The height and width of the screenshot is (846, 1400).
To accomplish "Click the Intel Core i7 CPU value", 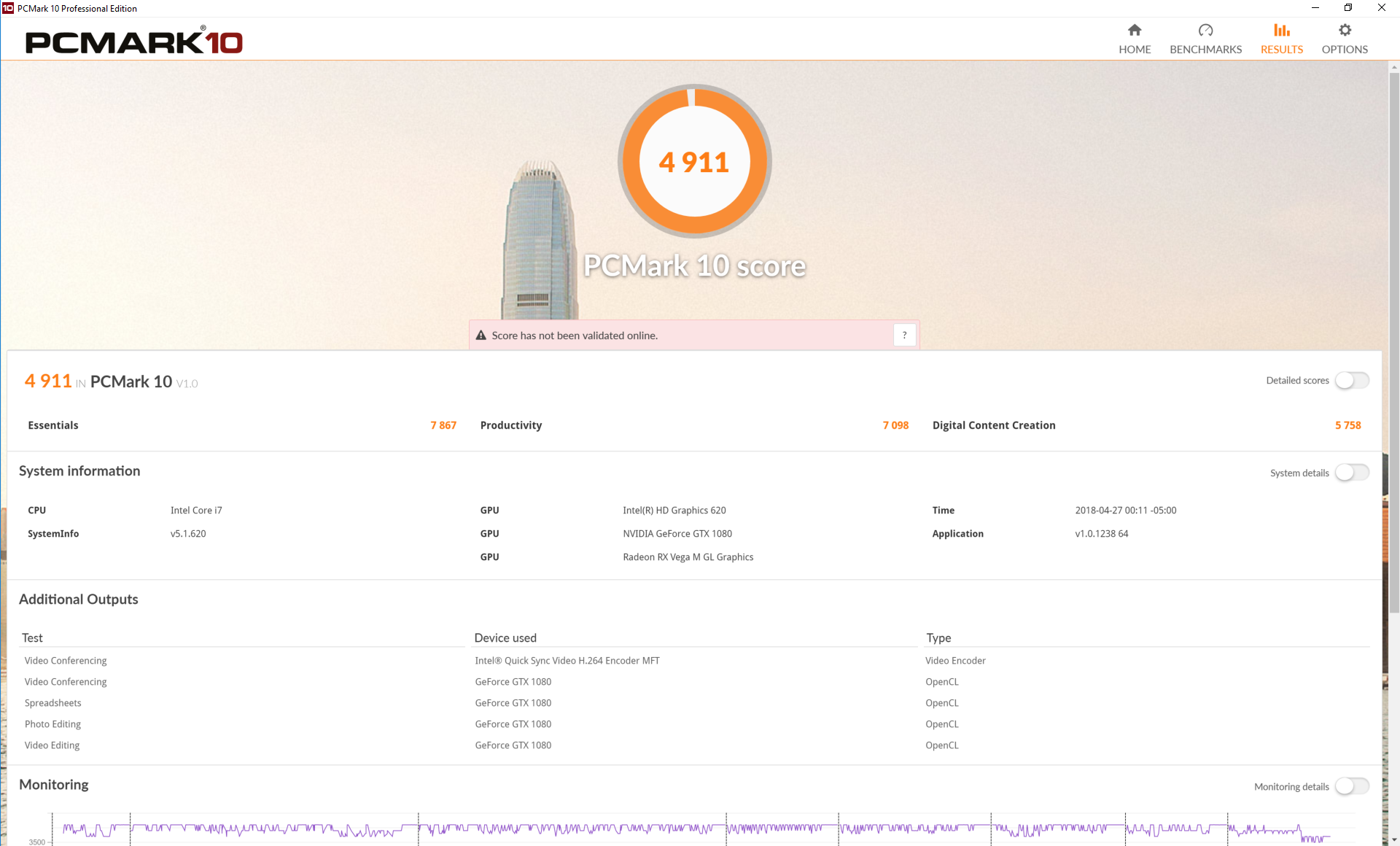I will (x=196, y=511).
